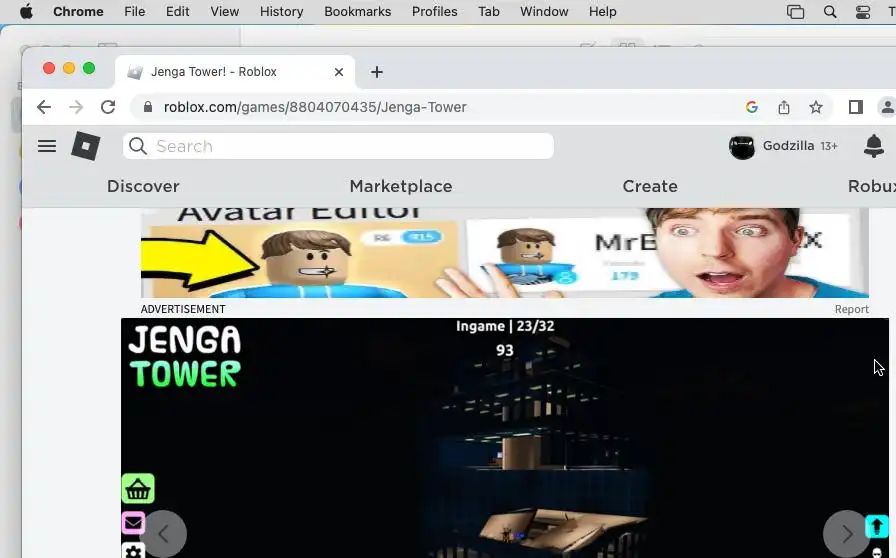This screenshot has width=896, height=558.
Task: Open the Chrome application menu
Action: click(78, 11)
